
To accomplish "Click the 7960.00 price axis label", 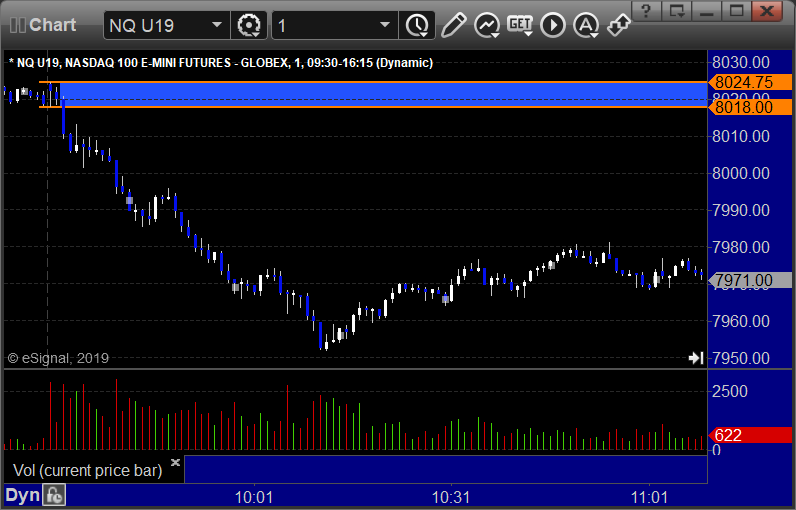I will point(741,321).
